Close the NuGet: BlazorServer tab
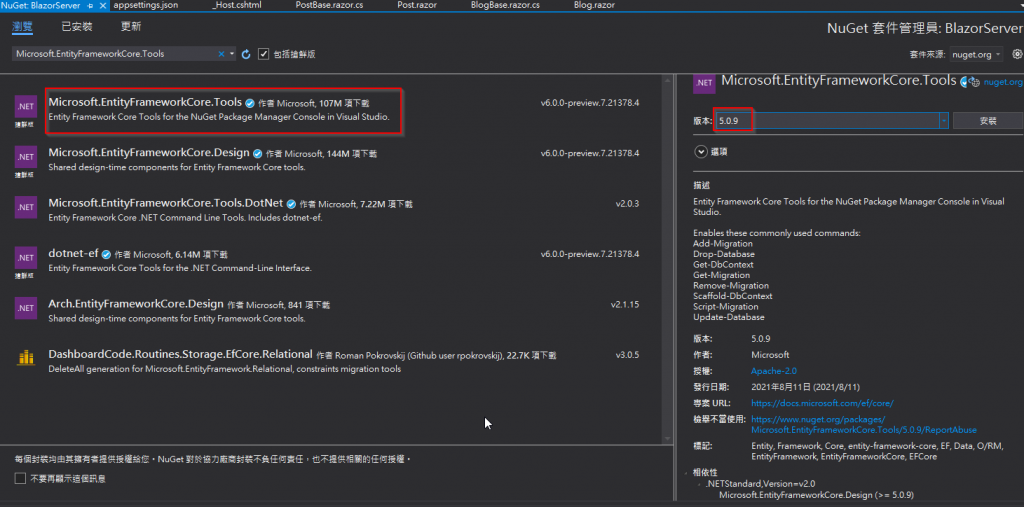This screenshot has width=1024, height=507. pos(101,5)
